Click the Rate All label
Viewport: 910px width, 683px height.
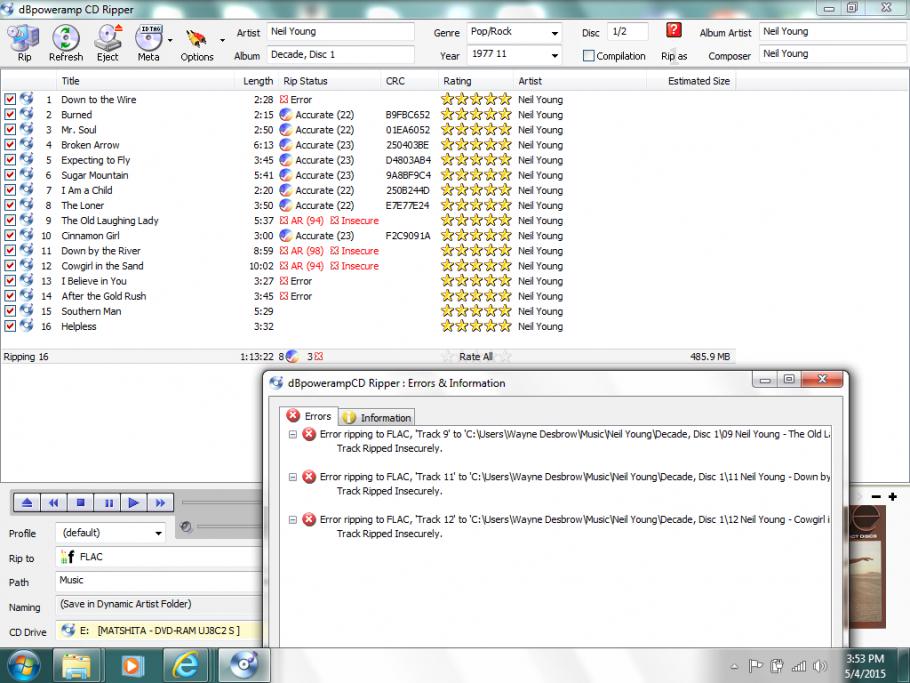(x=475, y=356)
